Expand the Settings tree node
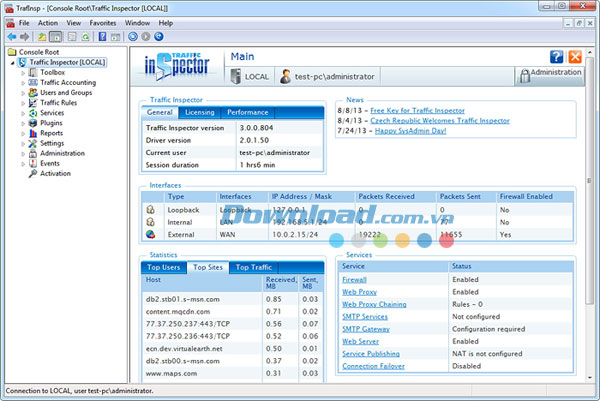This screenshot has width=600, height=401. [22, 143]
